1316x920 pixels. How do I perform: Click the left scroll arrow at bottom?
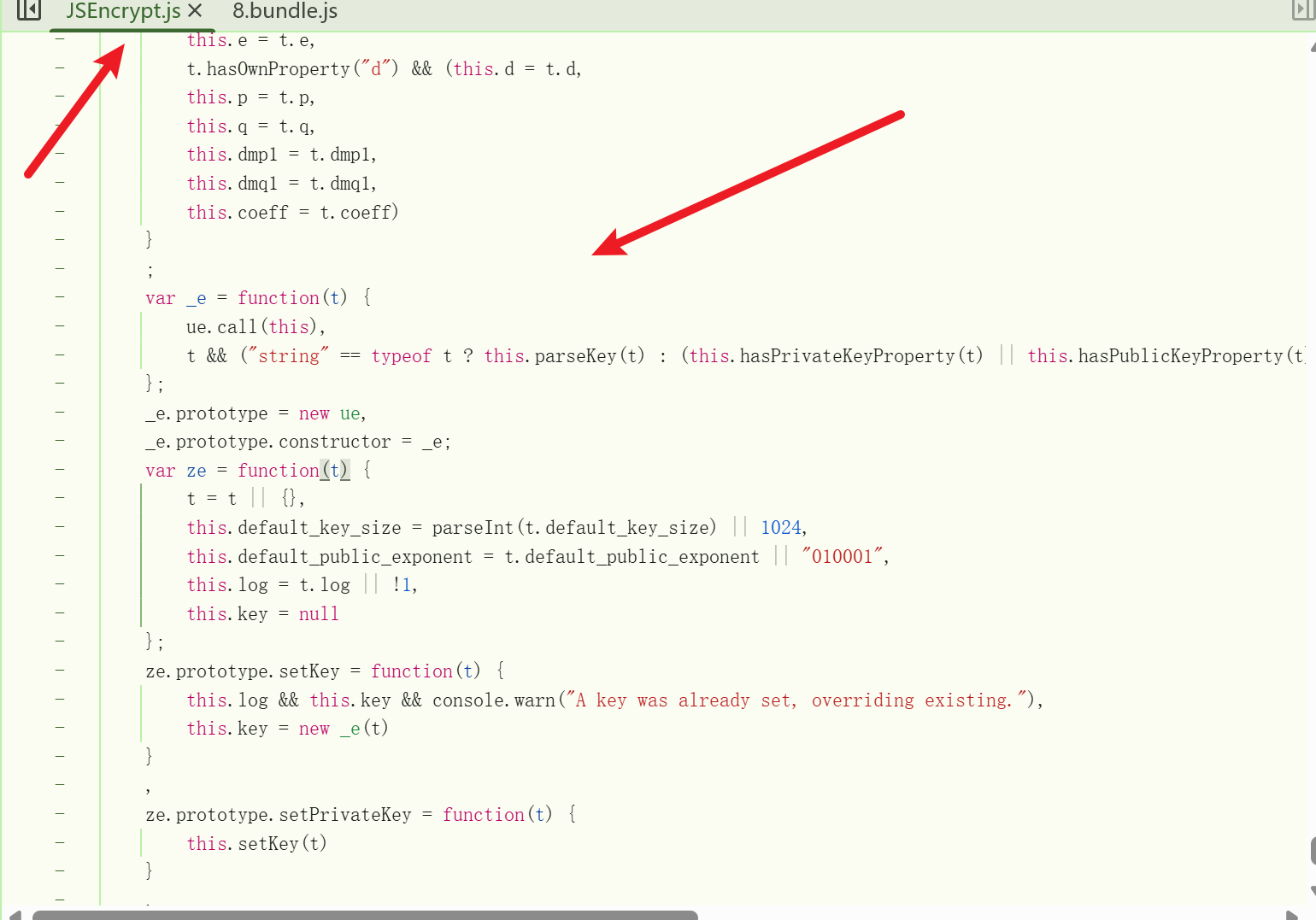point(15,915)
